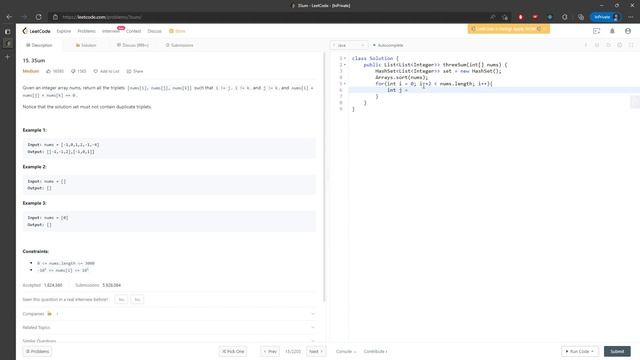Open the Store nav item
This screenshot has width=640, height=360.
178,31
